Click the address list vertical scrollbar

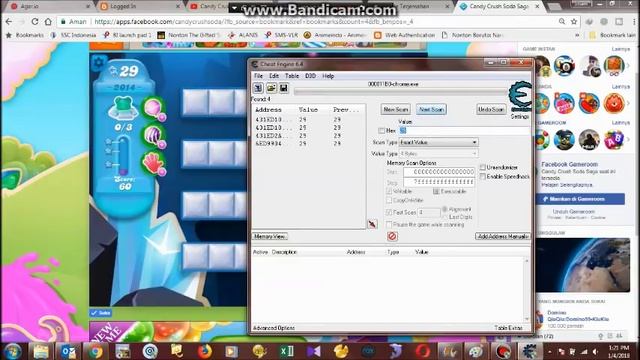(x=527, y=289)
